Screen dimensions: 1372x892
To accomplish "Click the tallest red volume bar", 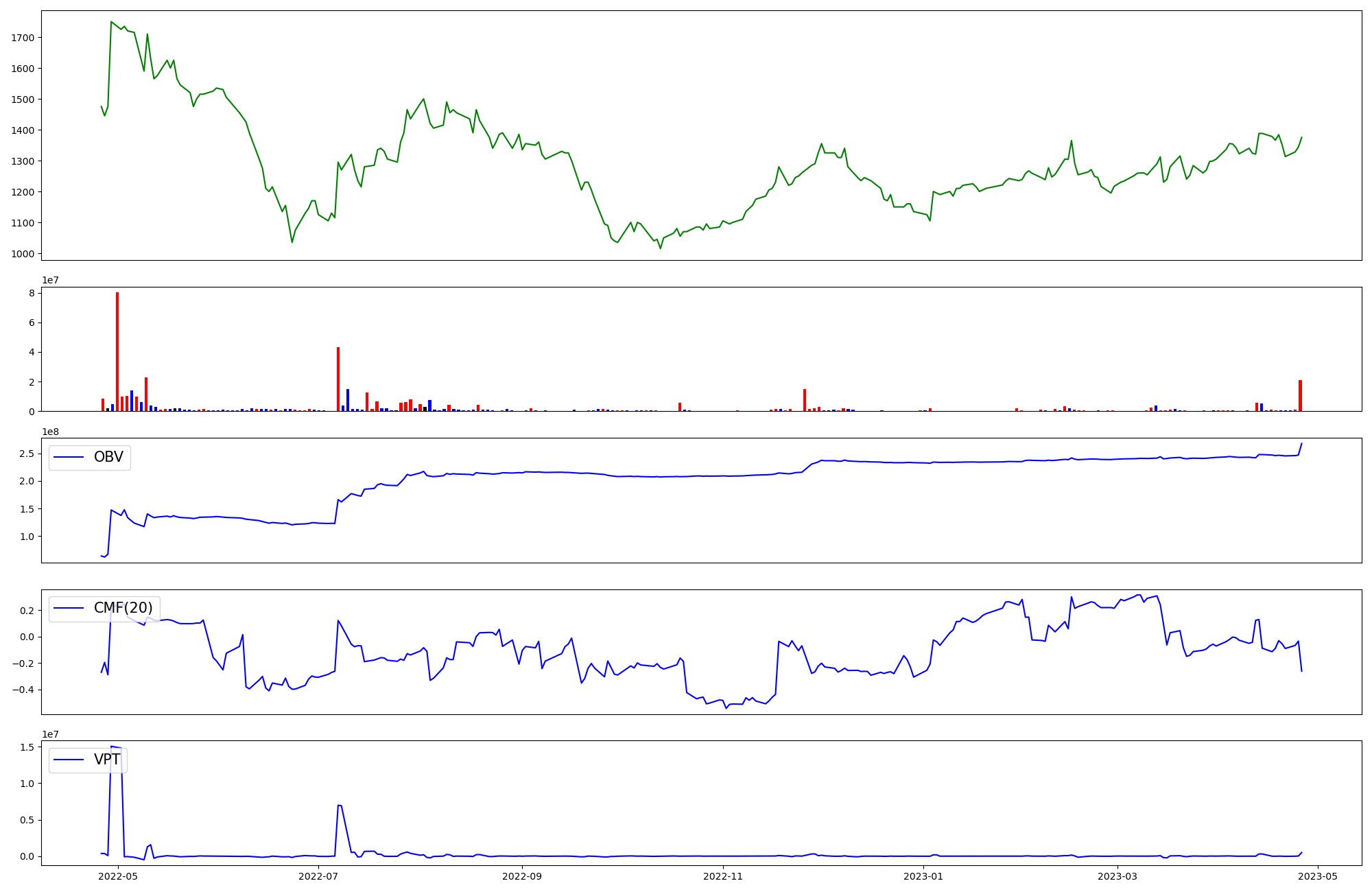I will click(x=117, y=351).
